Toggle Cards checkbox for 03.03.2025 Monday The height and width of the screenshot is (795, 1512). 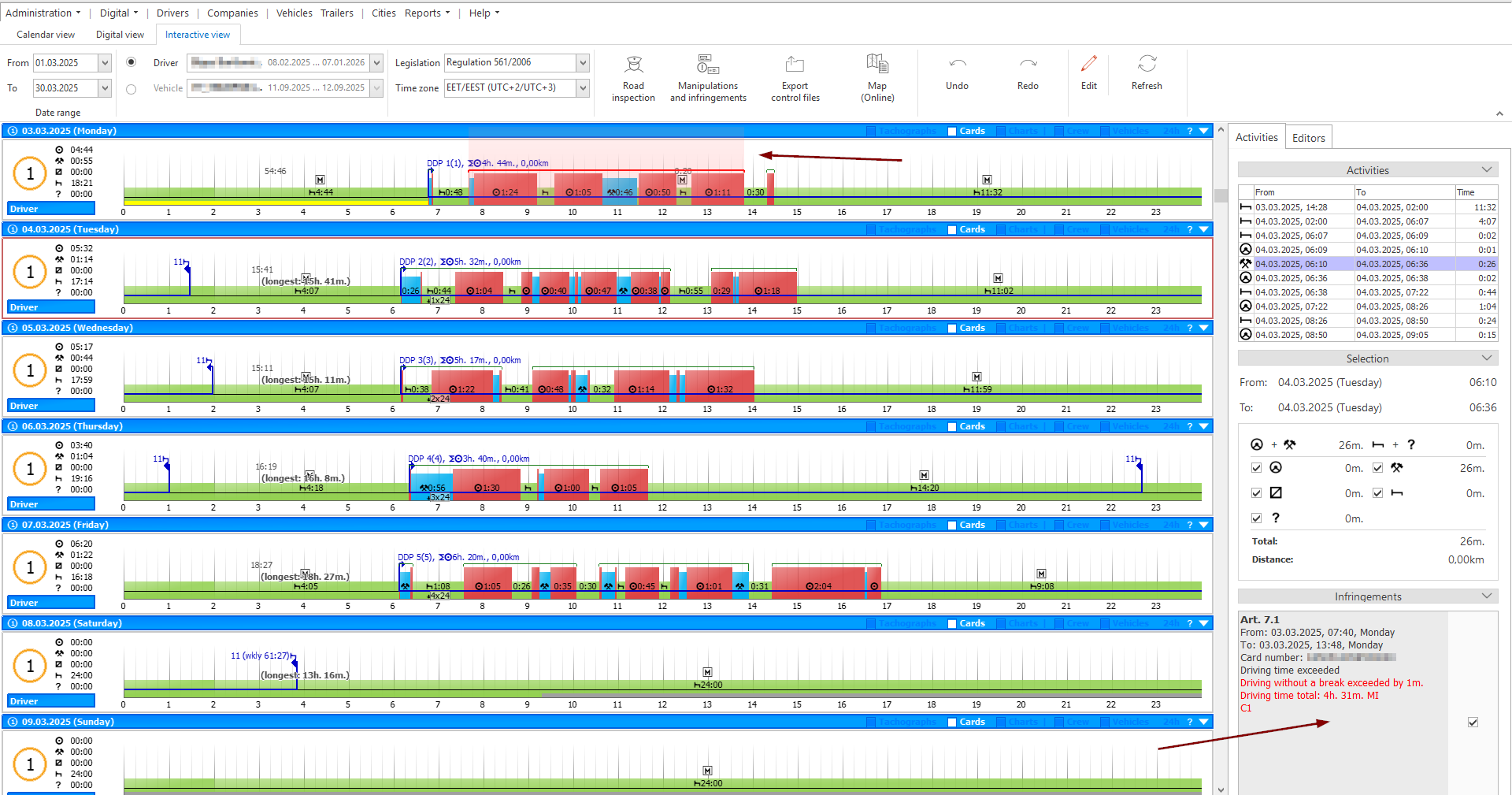tap(952, 132)
